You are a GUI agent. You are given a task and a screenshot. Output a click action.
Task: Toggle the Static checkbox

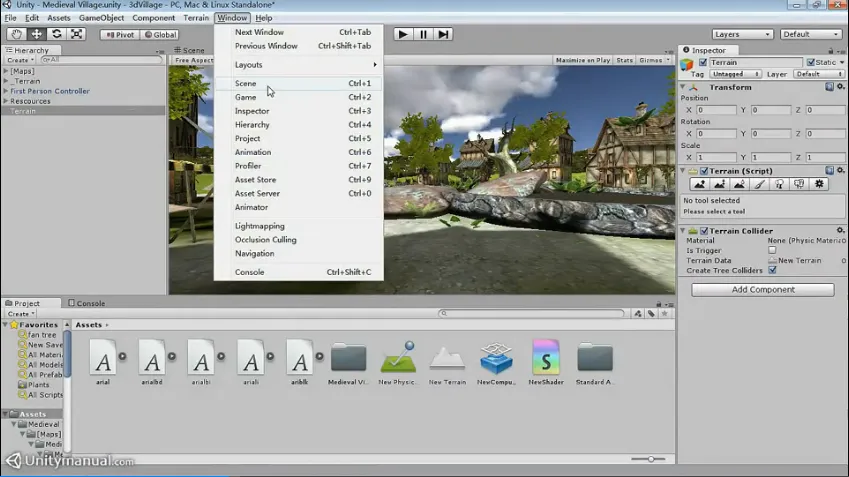click(811, 62)
